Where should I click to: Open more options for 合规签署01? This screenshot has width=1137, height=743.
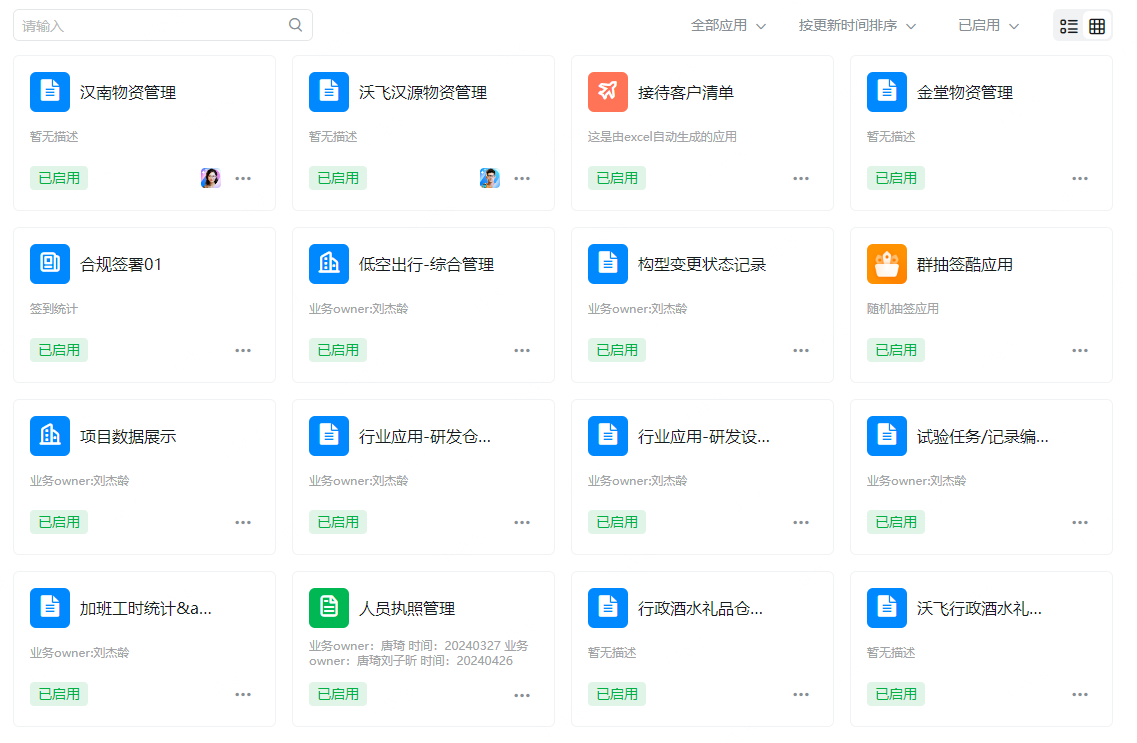pyautogui.click(x=243, y=350)
